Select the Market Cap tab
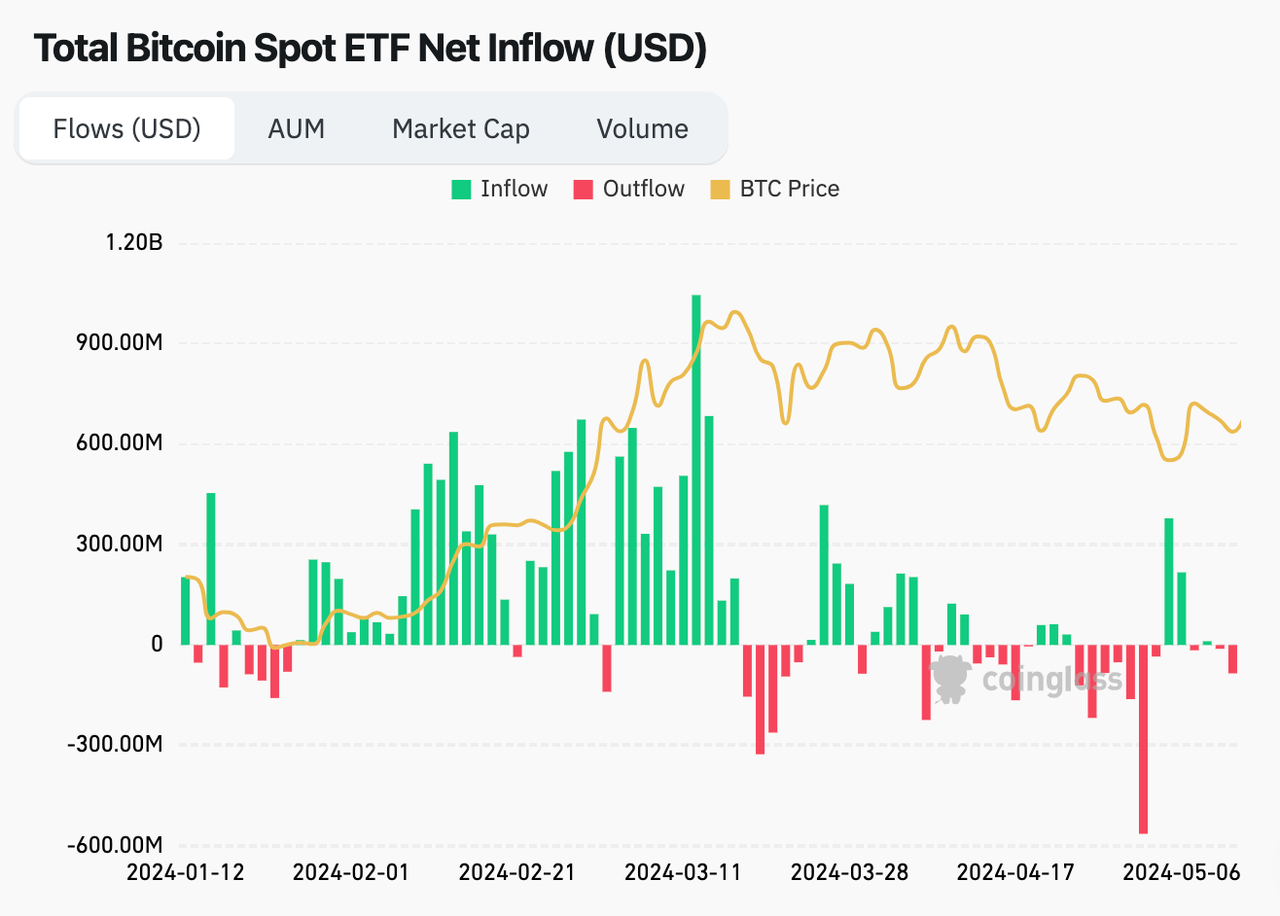This screenshot has width=1280, height=916. [x=461, y=129]
